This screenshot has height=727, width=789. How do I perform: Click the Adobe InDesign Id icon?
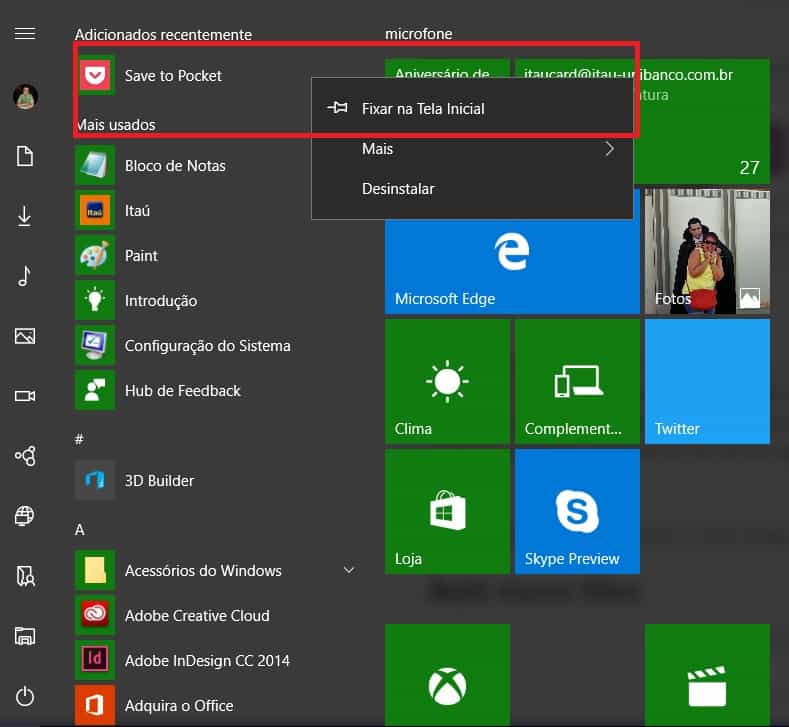tap(95, 660)
